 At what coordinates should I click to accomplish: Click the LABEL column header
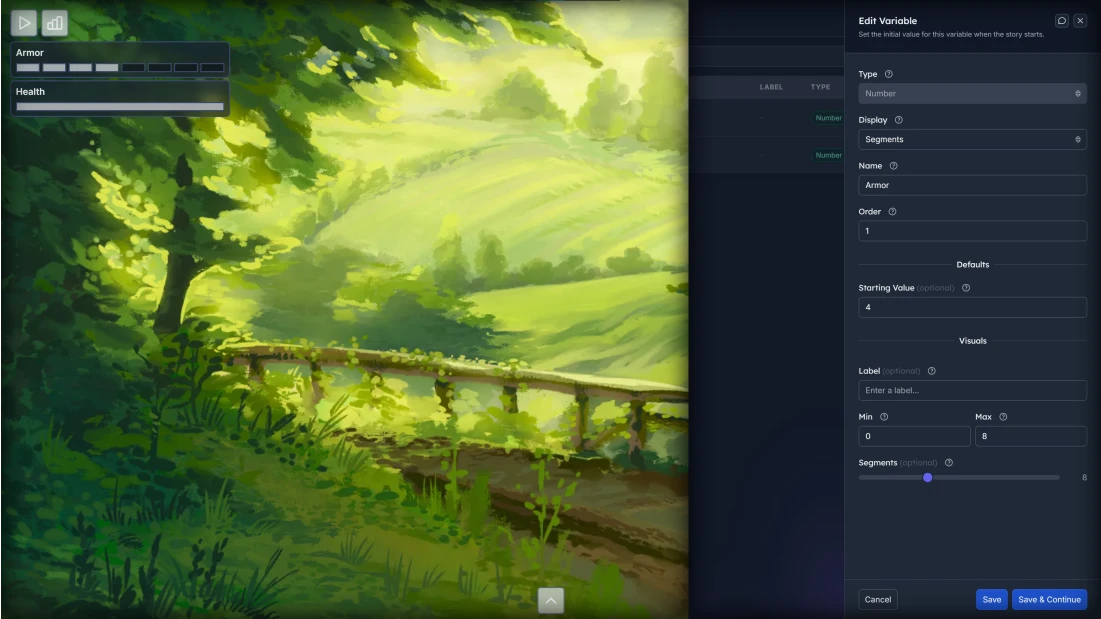[771, 87]
